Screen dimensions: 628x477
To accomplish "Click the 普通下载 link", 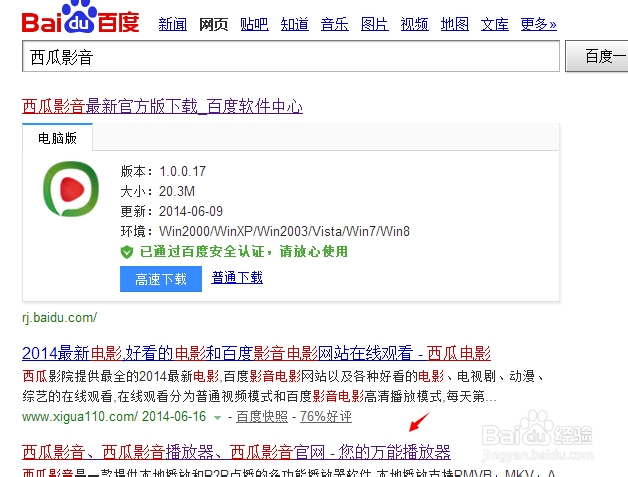I will coord(237,277).
